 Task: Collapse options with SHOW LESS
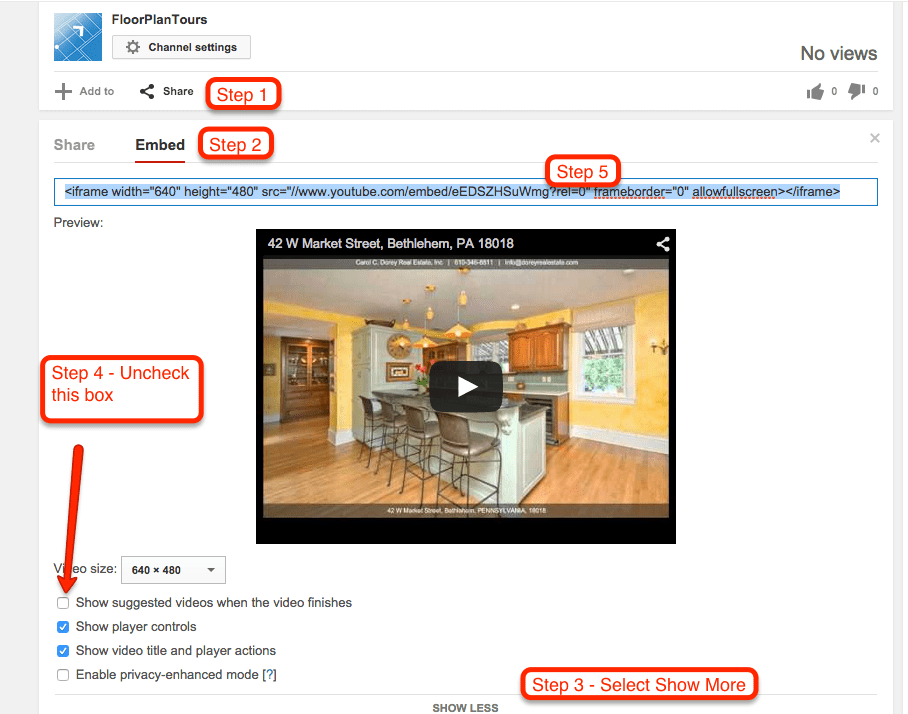tap(465, 708)
